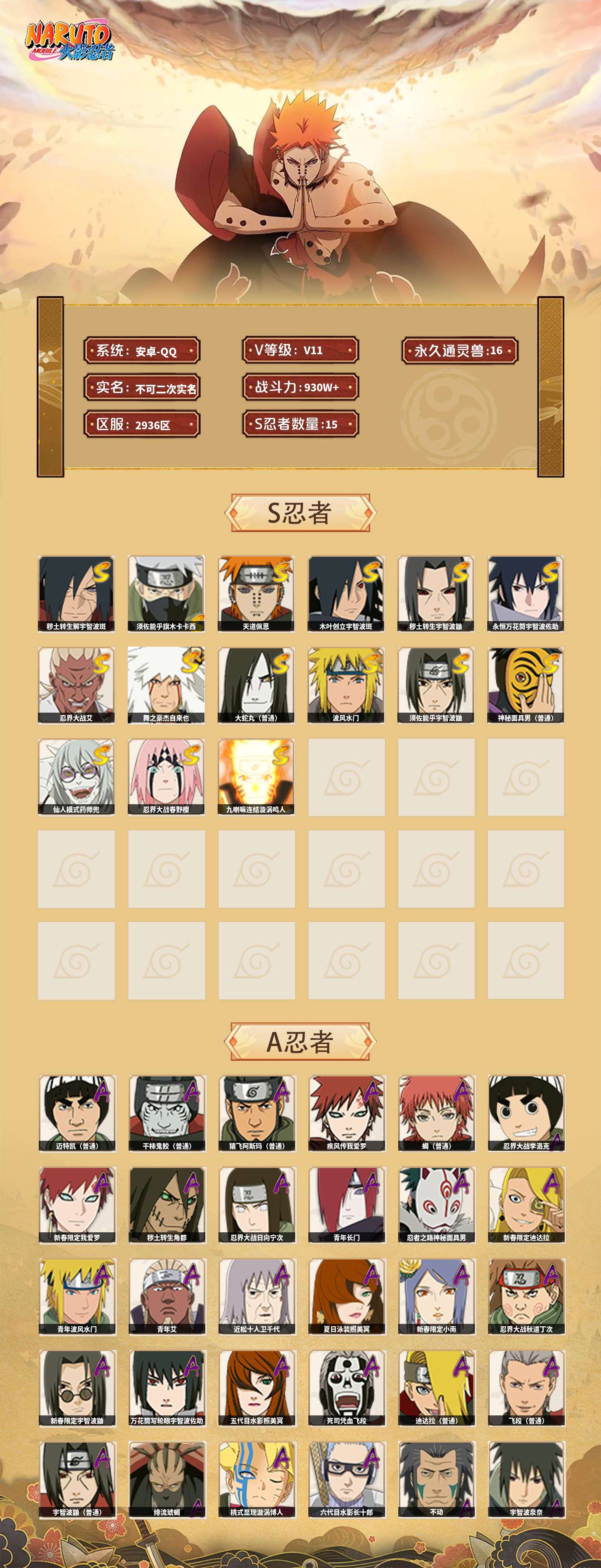
Task: Select the 波风水门 S ninja portrait
Action: point(346,685)
